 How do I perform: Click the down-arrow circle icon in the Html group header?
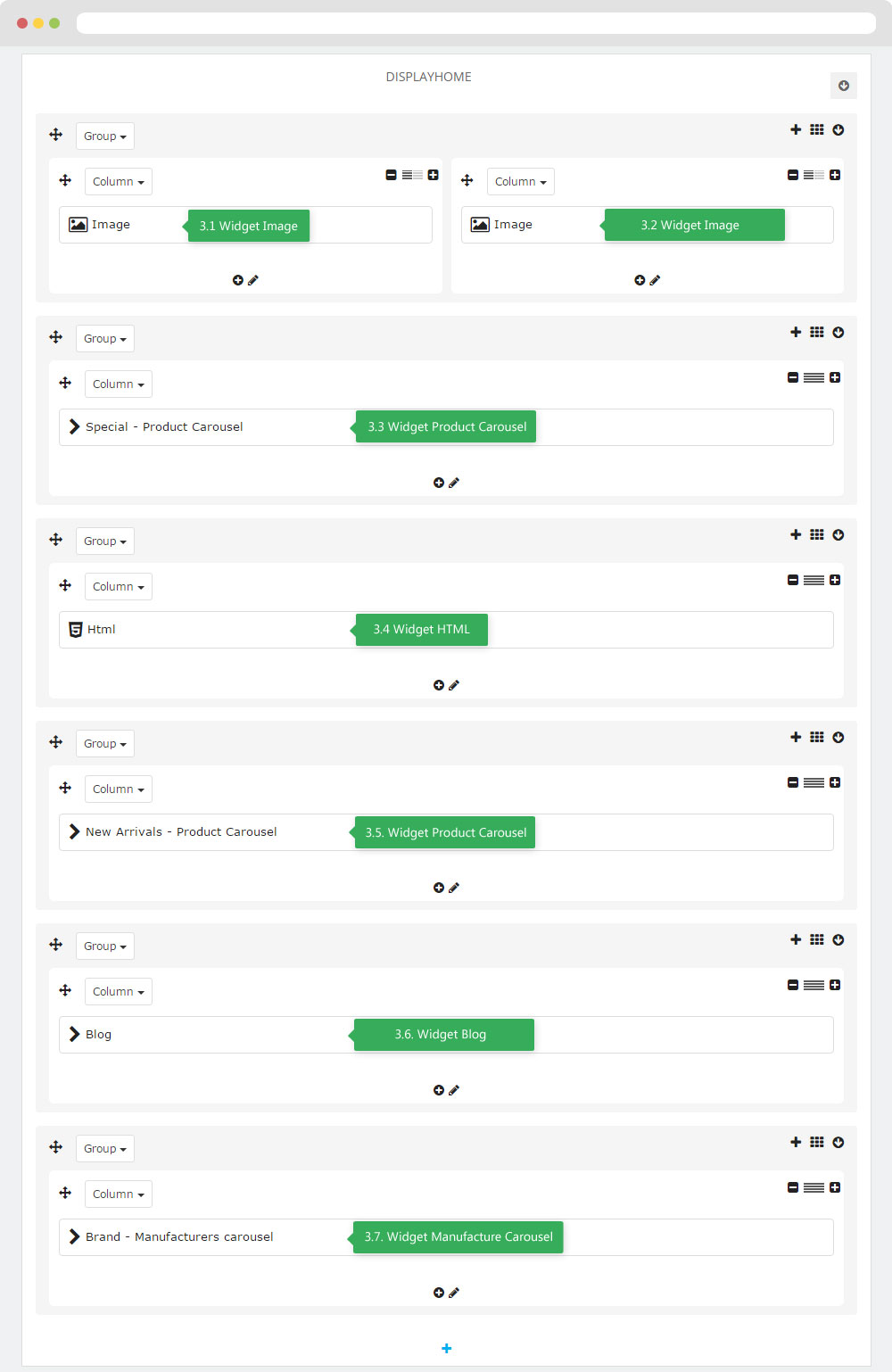[838, 534]
